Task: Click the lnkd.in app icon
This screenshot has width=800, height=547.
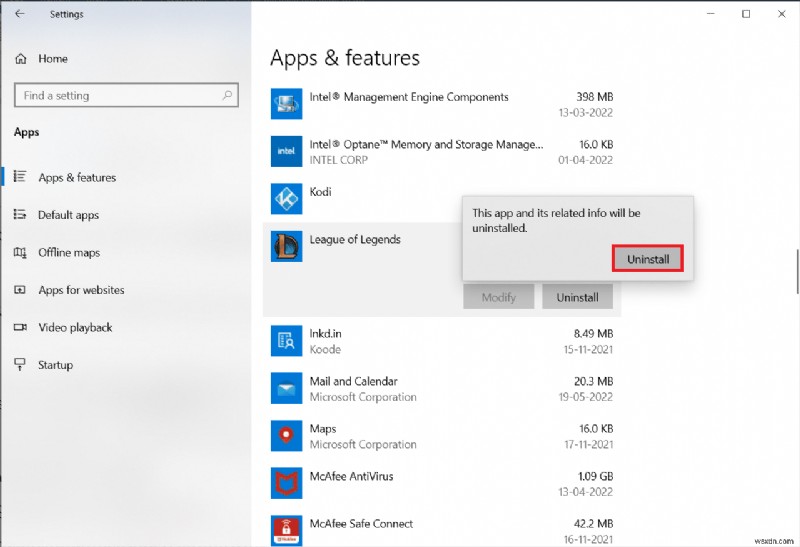Action: pos(286,341)
